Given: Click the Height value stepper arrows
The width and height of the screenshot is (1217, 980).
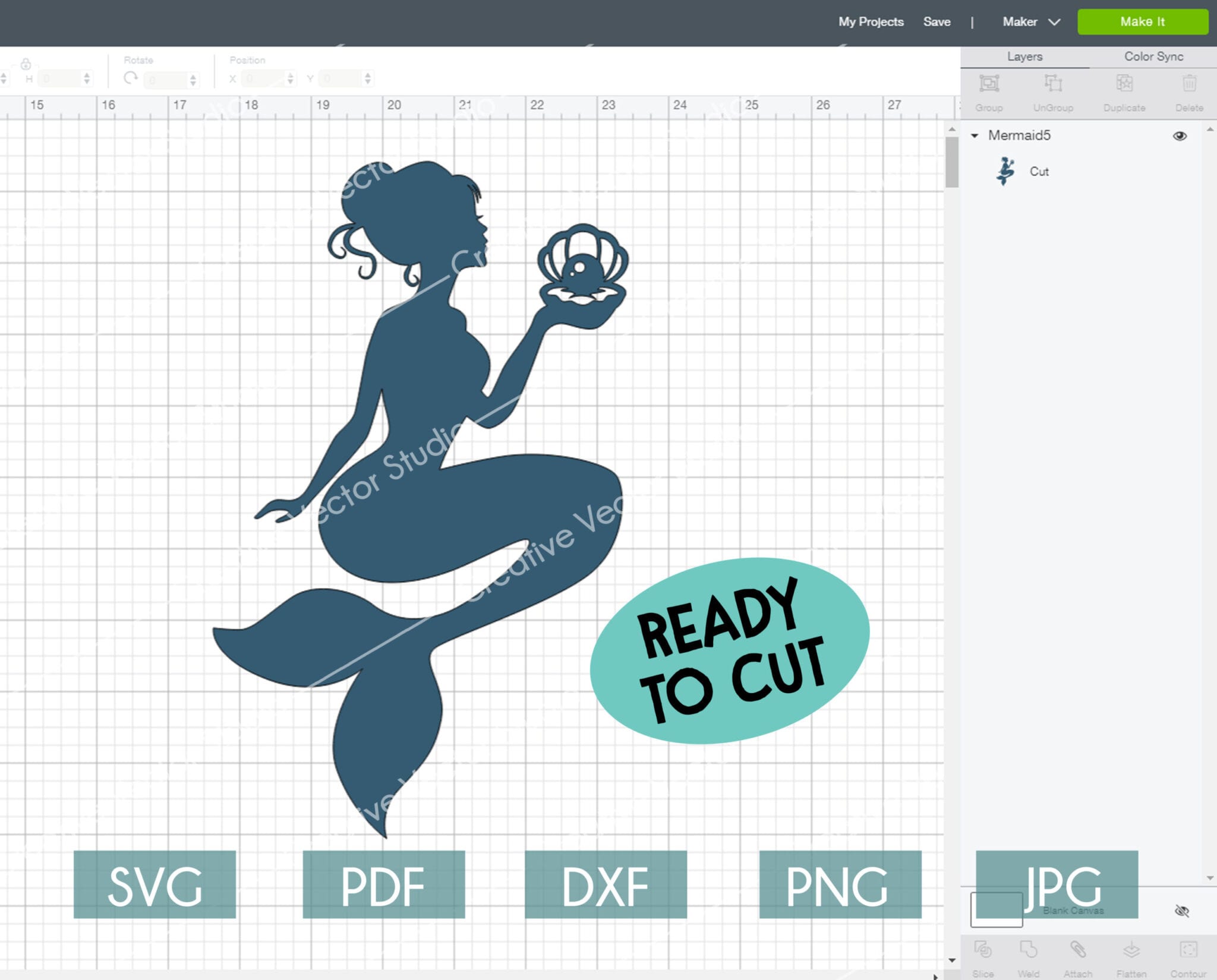Looking at the screenshot, I should pos(87,78).
